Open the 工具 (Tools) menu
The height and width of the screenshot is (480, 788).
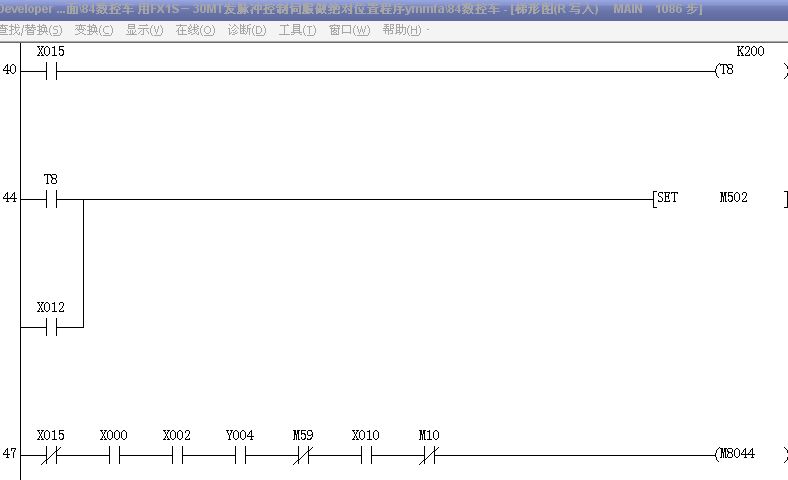click(x=297, y=30)
